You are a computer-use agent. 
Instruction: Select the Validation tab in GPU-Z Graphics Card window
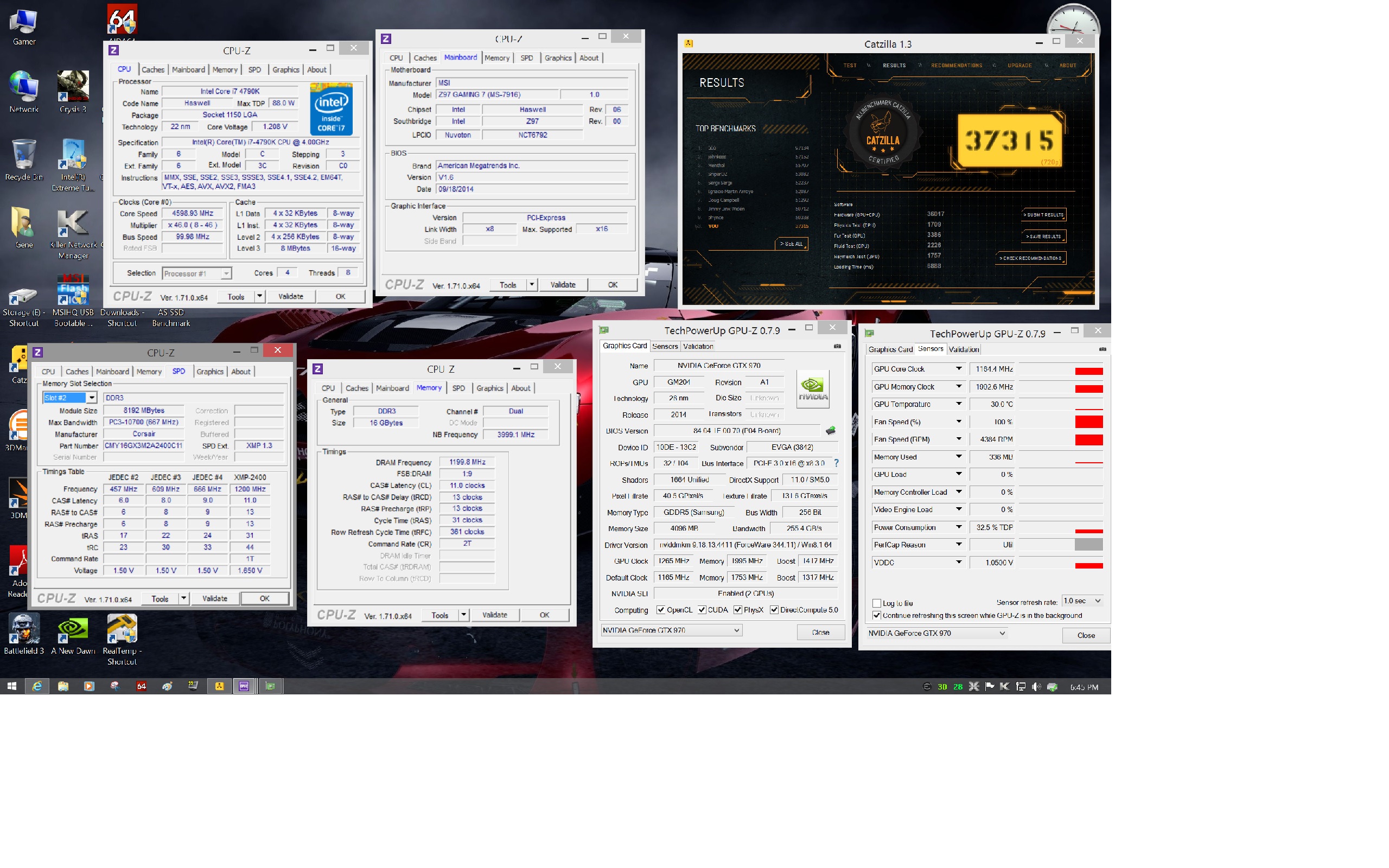point(698,346)
